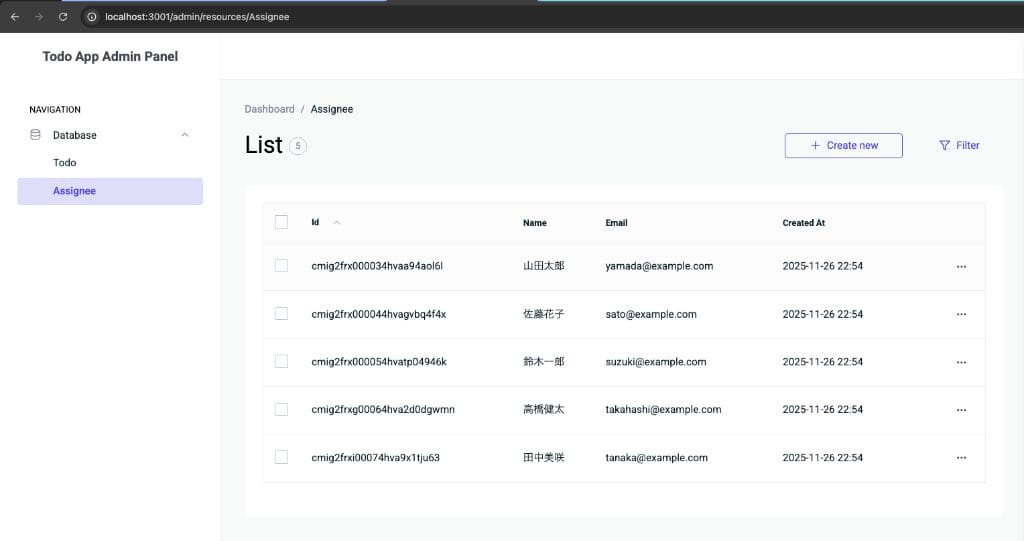Open actions menu for suzuki row

point(961,362)
